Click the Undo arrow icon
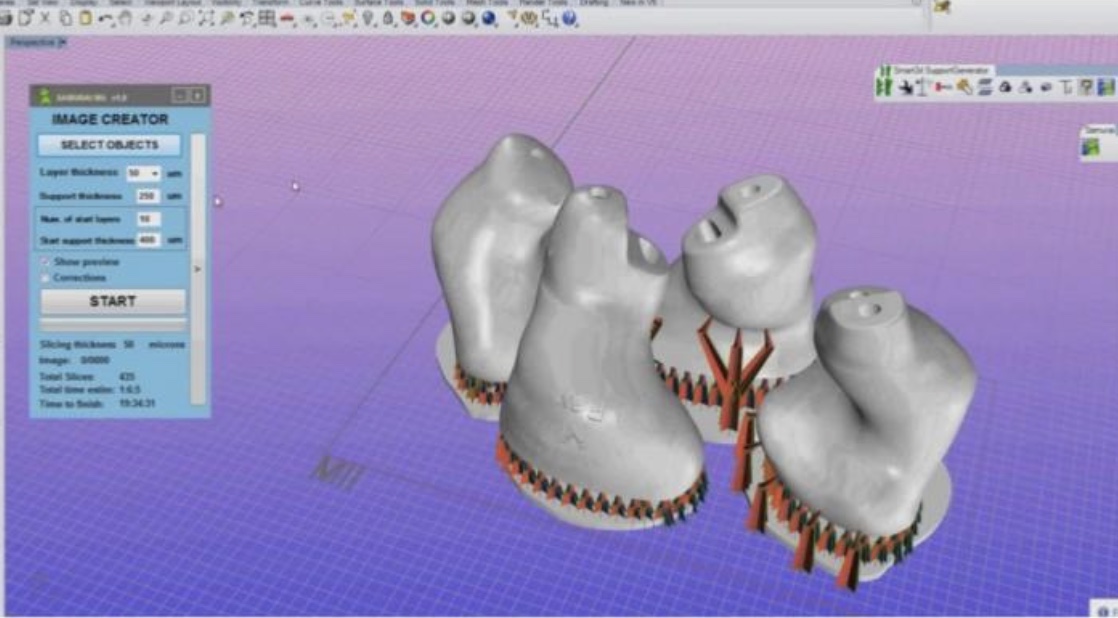This screenshot has height=618, width=1118. tap(107, 20)
